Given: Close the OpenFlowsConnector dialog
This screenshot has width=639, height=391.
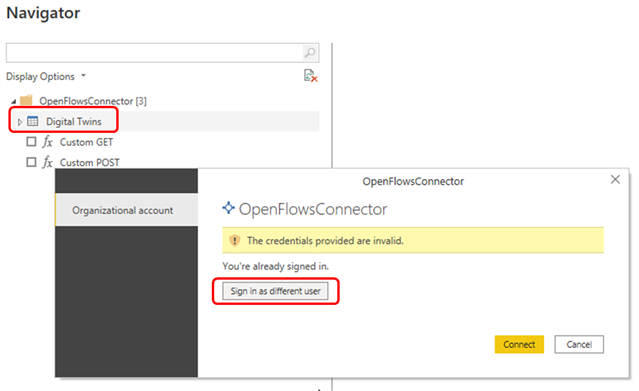Looking at the screenshot, I should [x=615, y=179].
